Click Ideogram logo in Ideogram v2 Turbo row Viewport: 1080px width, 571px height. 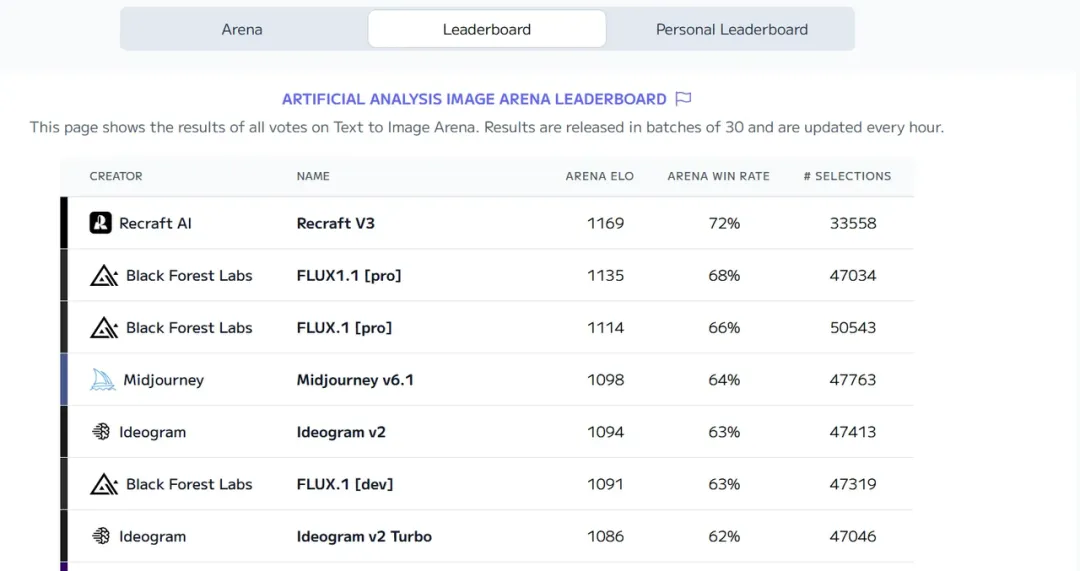(101, 536)
